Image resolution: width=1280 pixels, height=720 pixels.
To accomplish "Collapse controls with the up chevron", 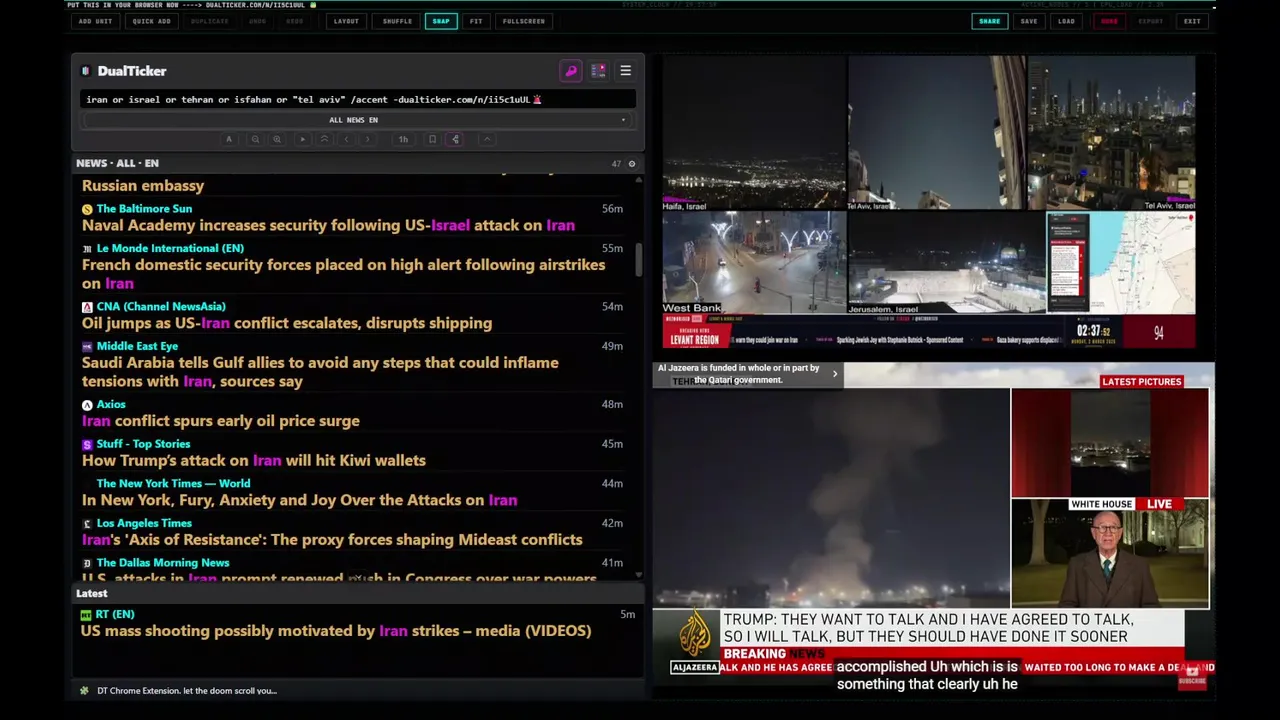I will [487, 139].
